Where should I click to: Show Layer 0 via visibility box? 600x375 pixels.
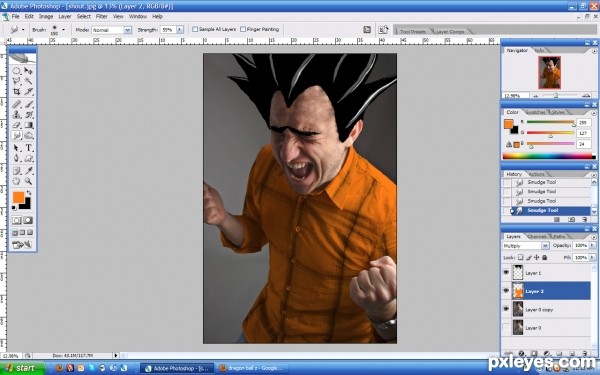(x=506, y=328)
